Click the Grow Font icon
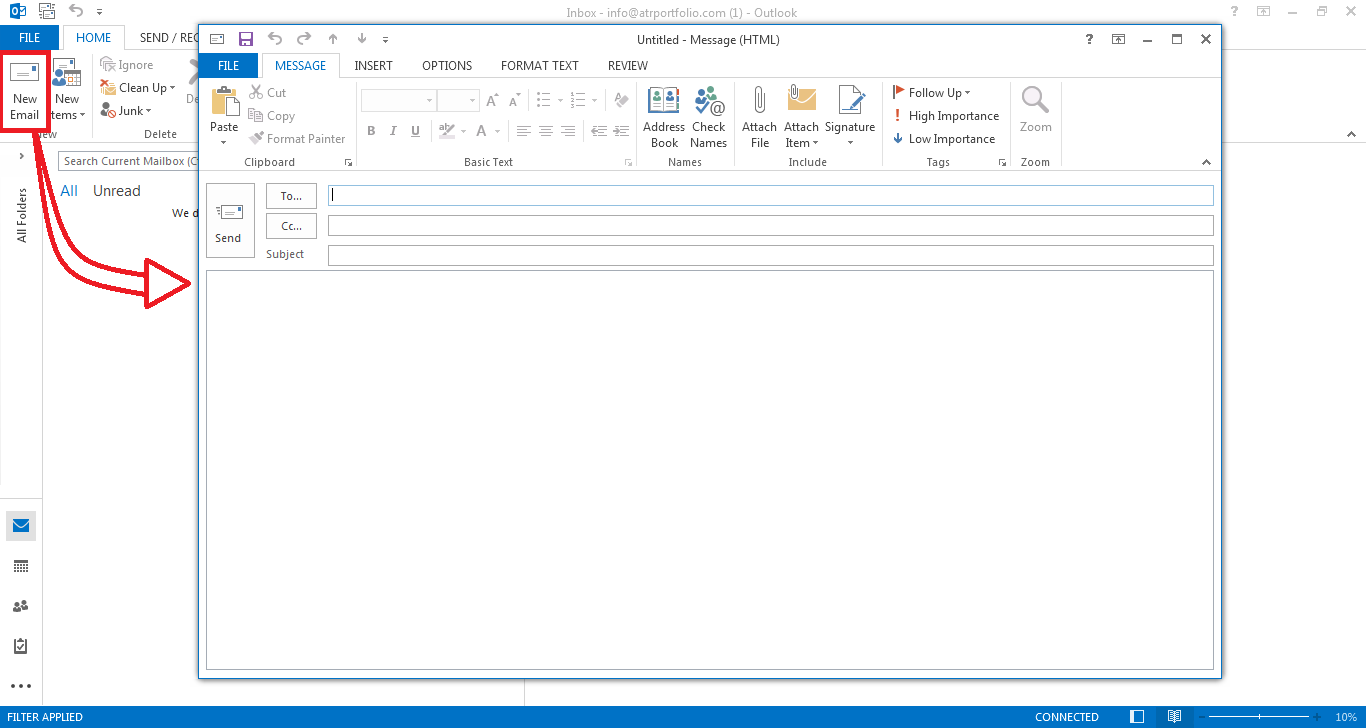 (x=492, y=100)
